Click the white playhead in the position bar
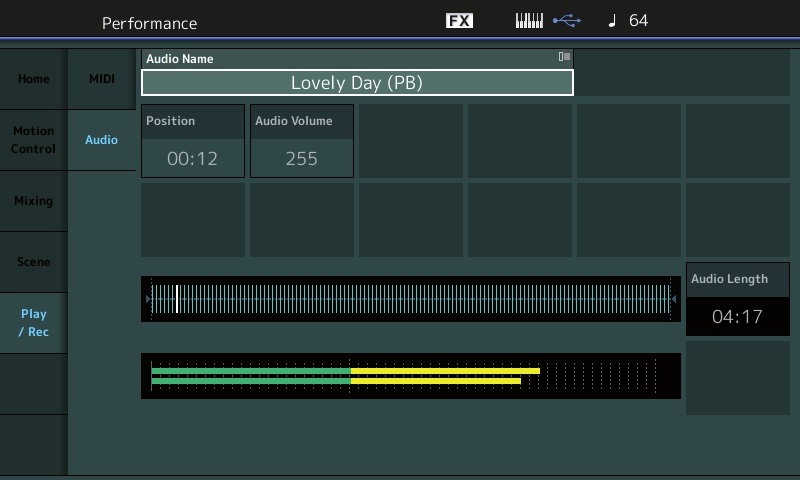The image size is (800, 480). coord(177,299)
